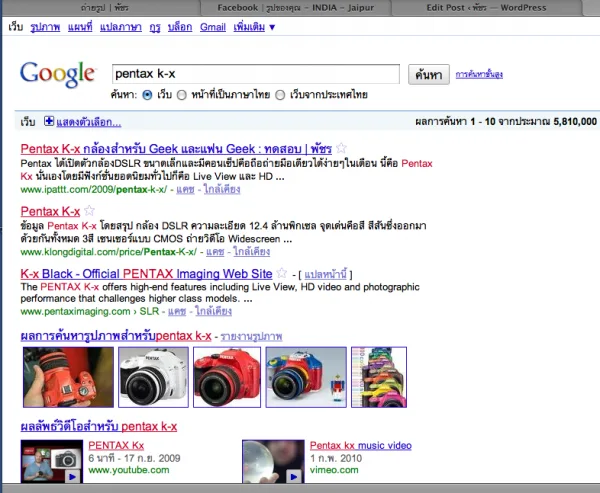Open similar link for ipattt.com result
Screen dimensions: 600x493
(222, 189)
